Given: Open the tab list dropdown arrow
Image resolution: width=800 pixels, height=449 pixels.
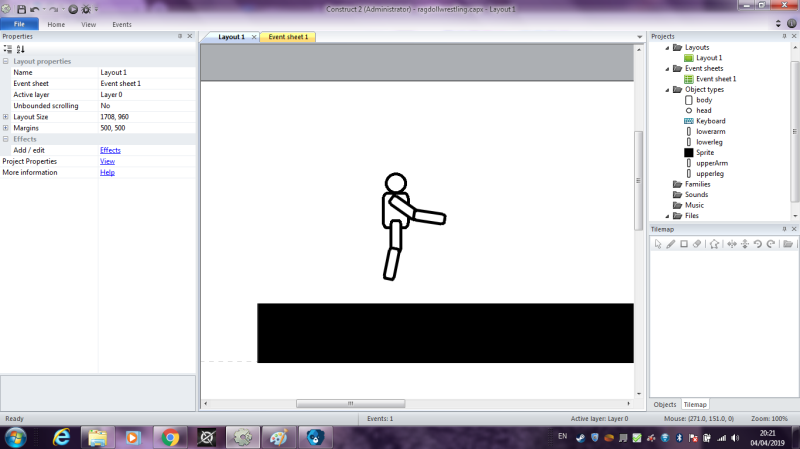Looking at the screenshot, I should (639, 37).
